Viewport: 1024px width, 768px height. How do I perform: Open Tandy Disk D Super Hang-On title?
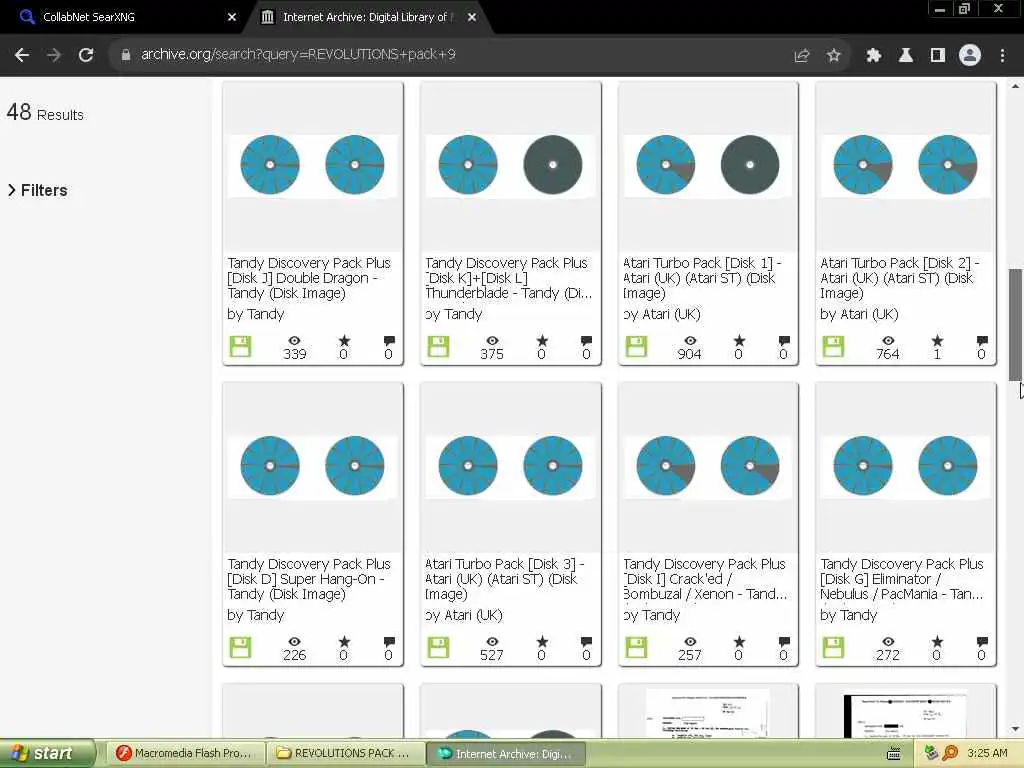[309, 579]
